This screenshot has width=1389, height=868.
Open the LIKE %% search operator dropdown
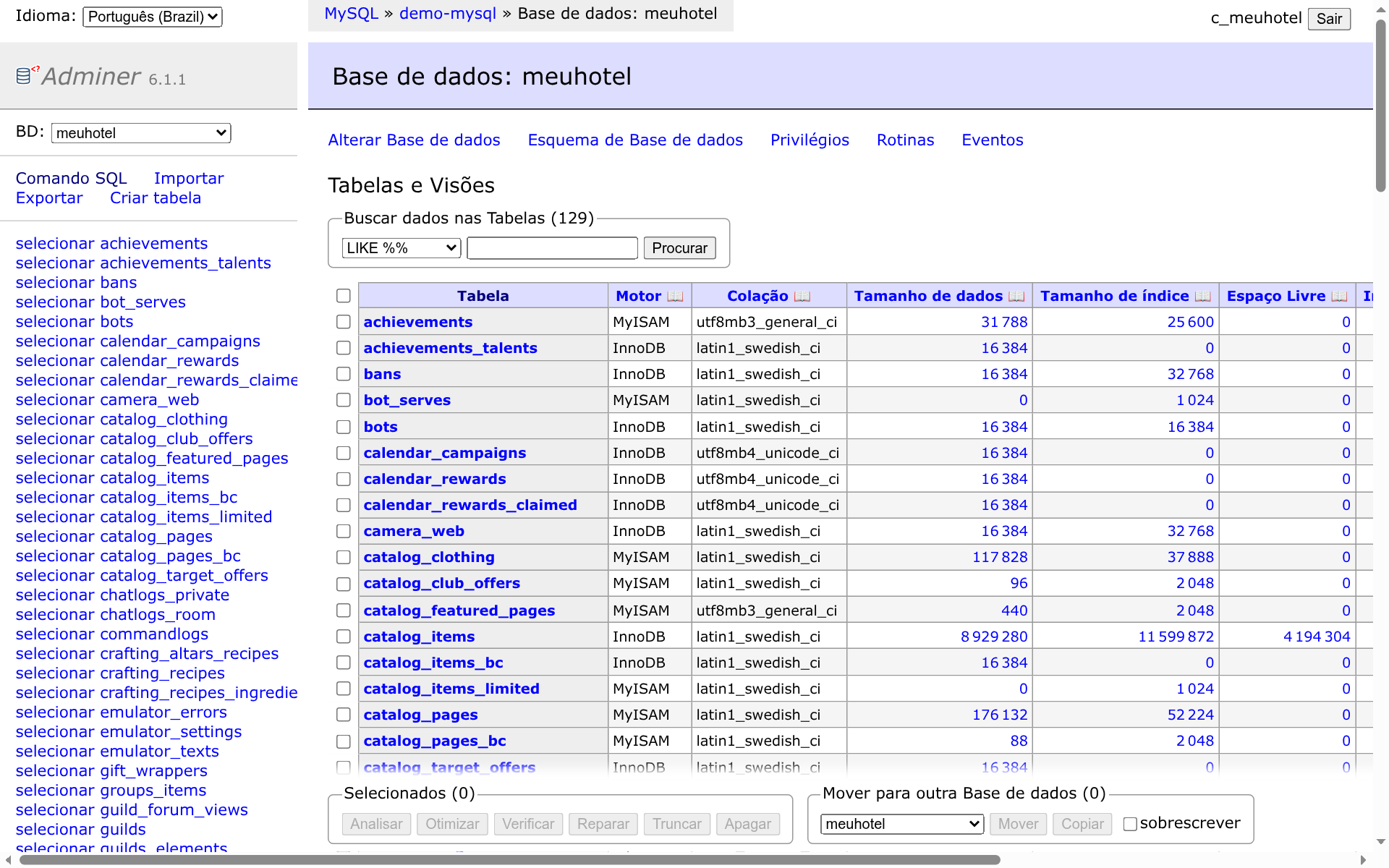pyautogui.click(x=402, y=248)
